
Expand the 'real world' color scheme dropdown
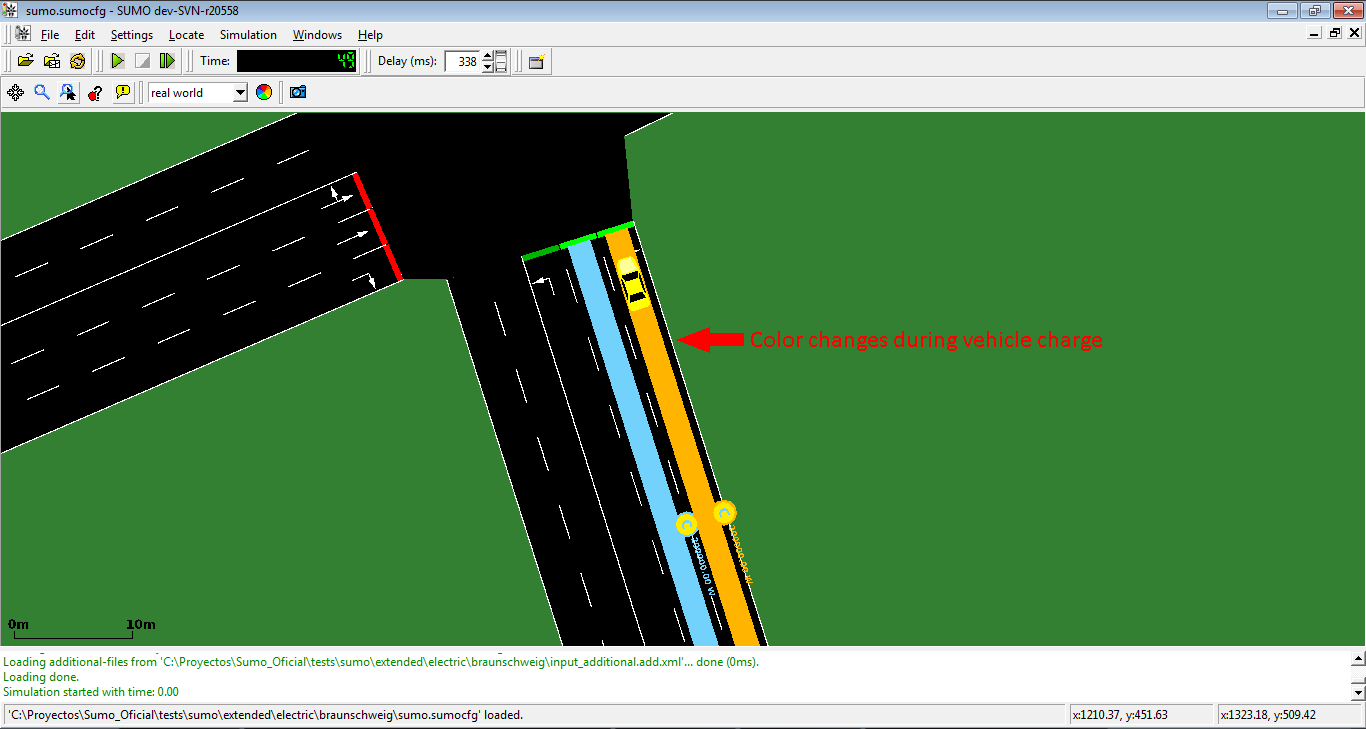click(x=240, y=93)
